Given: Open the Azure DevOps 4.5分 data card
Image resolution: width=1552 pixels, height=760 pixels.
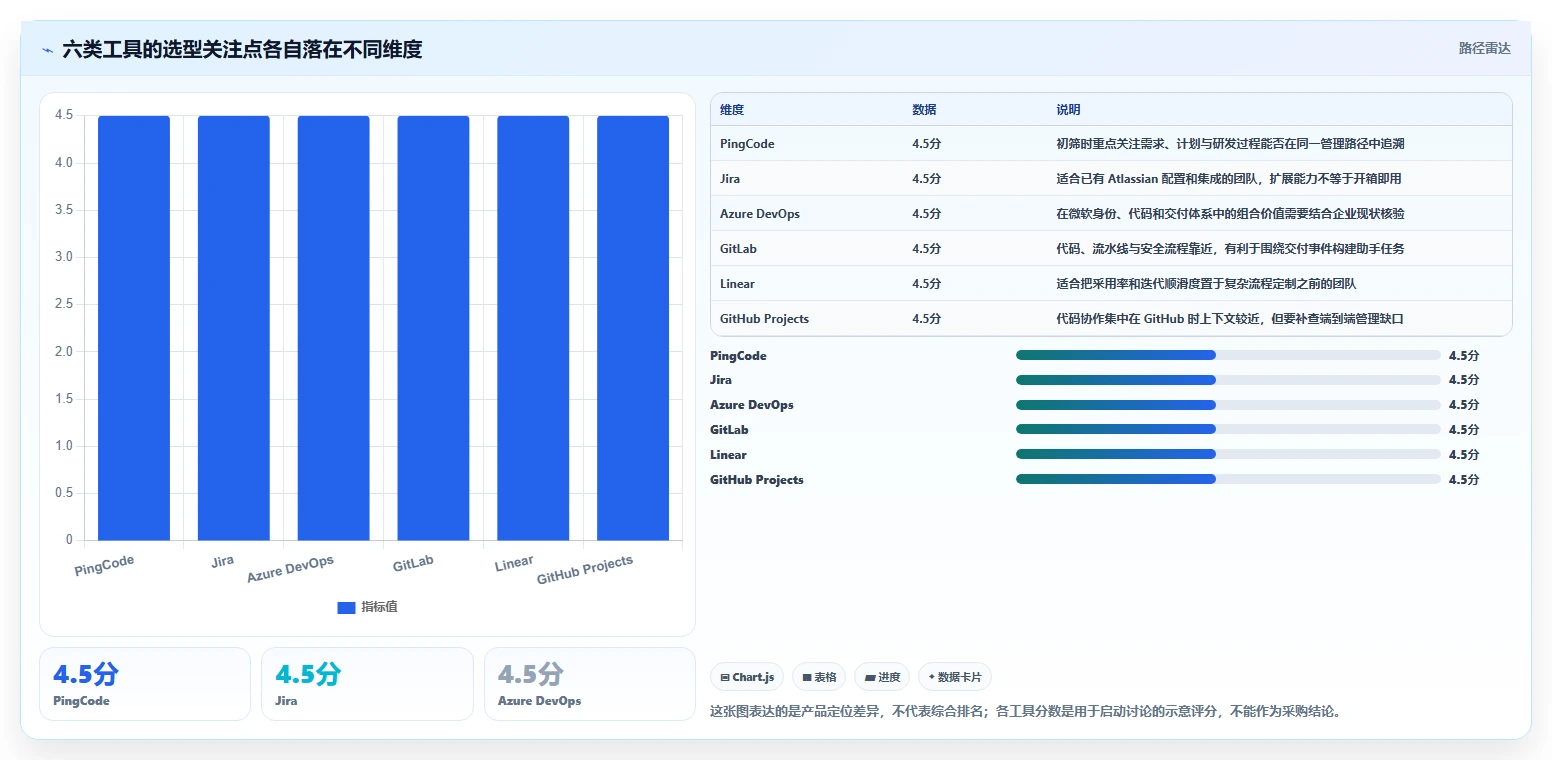Looking at the screenshot, I should coord(590,684).
